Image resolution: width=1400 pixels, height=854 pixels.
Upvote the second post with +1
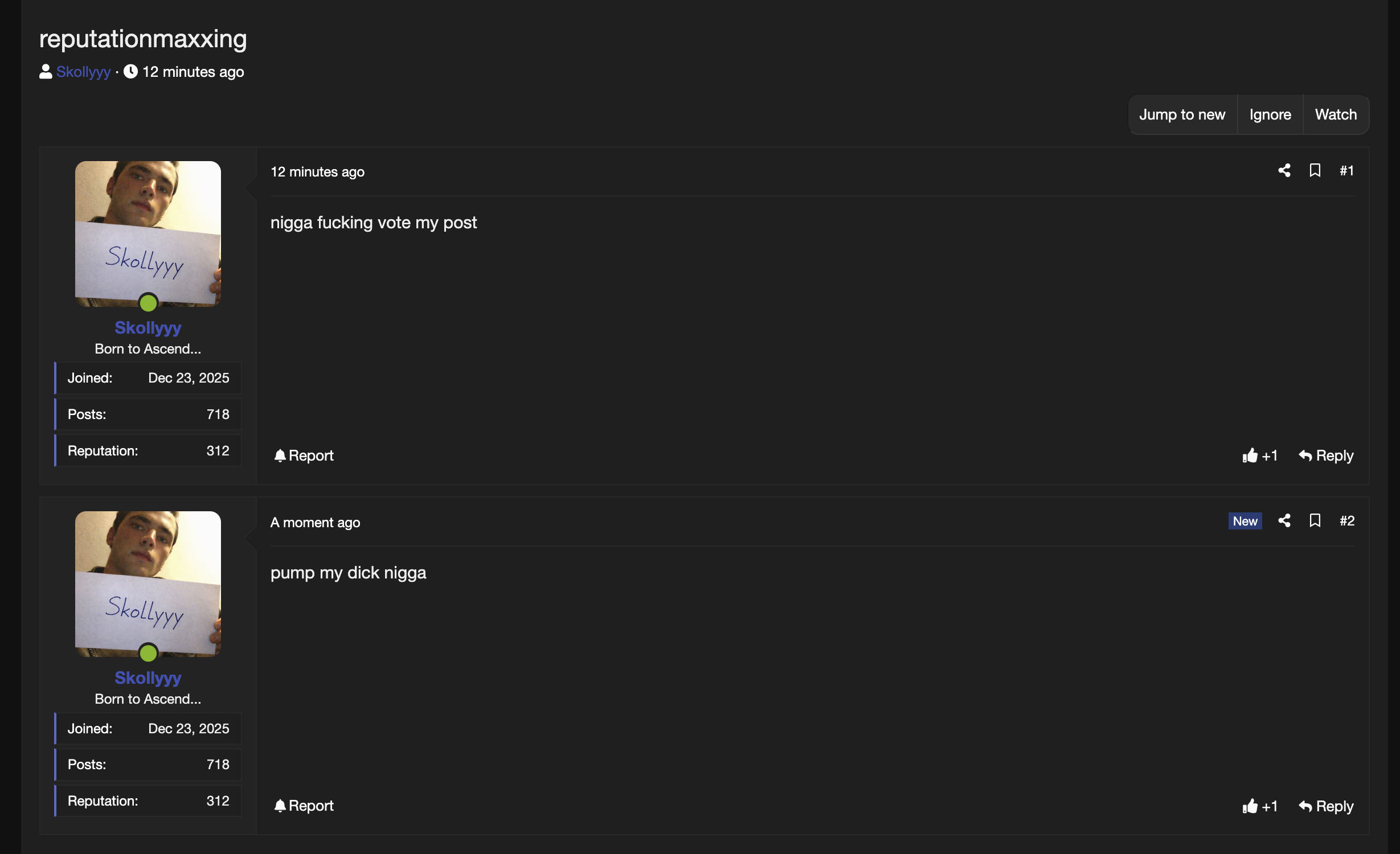click(1260, 806)
